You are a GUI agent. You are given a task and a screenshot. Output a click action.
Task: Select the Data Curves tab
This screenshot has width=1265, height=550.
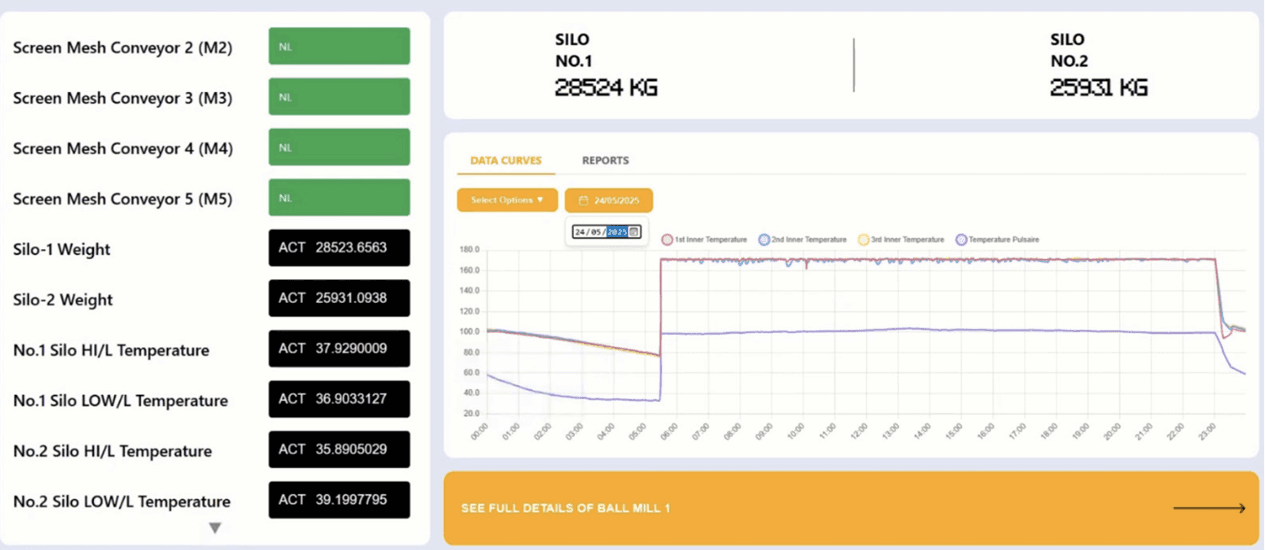(x=506, y=160)
